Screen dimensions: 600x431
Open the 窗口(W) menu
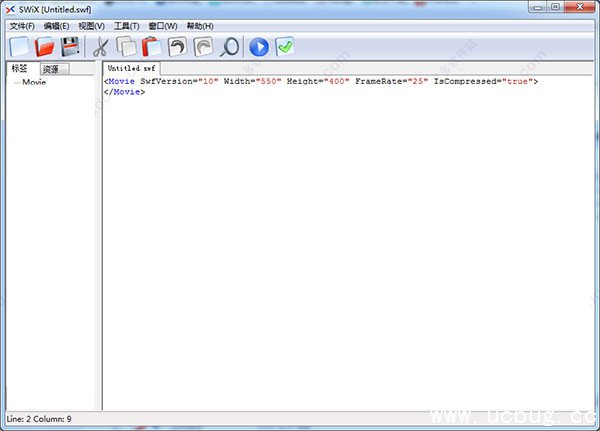(x=163, y=25)
